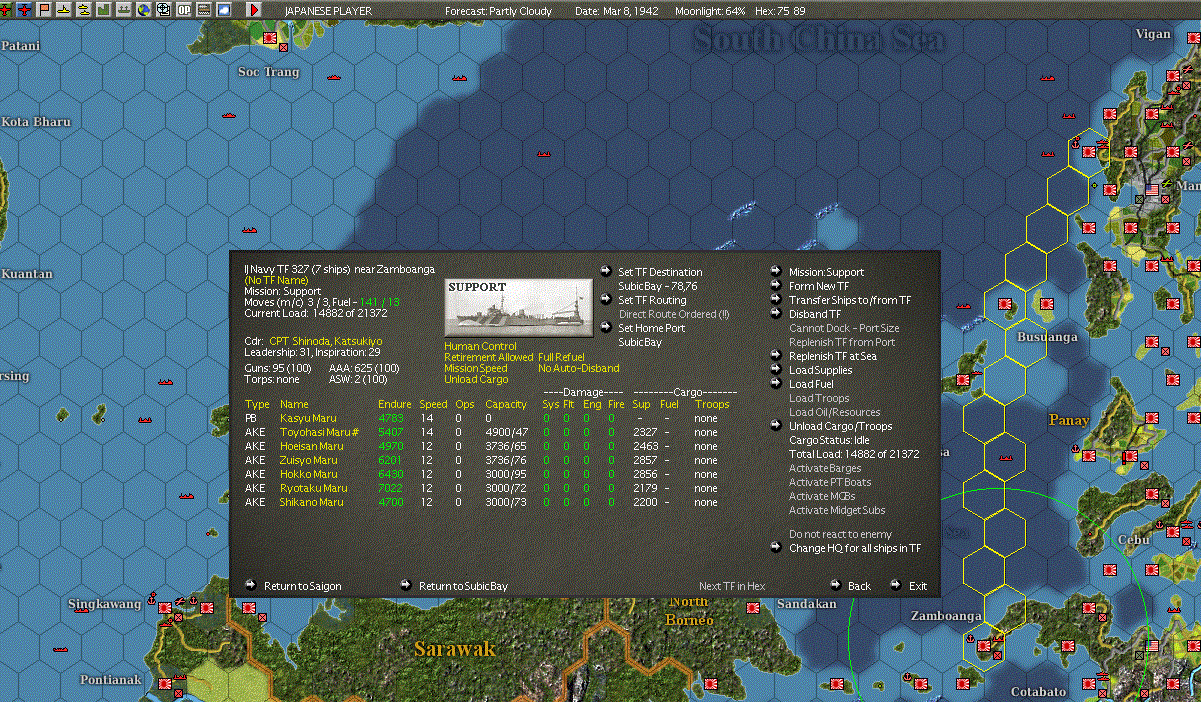The width and height of the screenshot is (1201, 702).
Task: Click the Kota Bharu label on map
Action: [x=36, y=122]
